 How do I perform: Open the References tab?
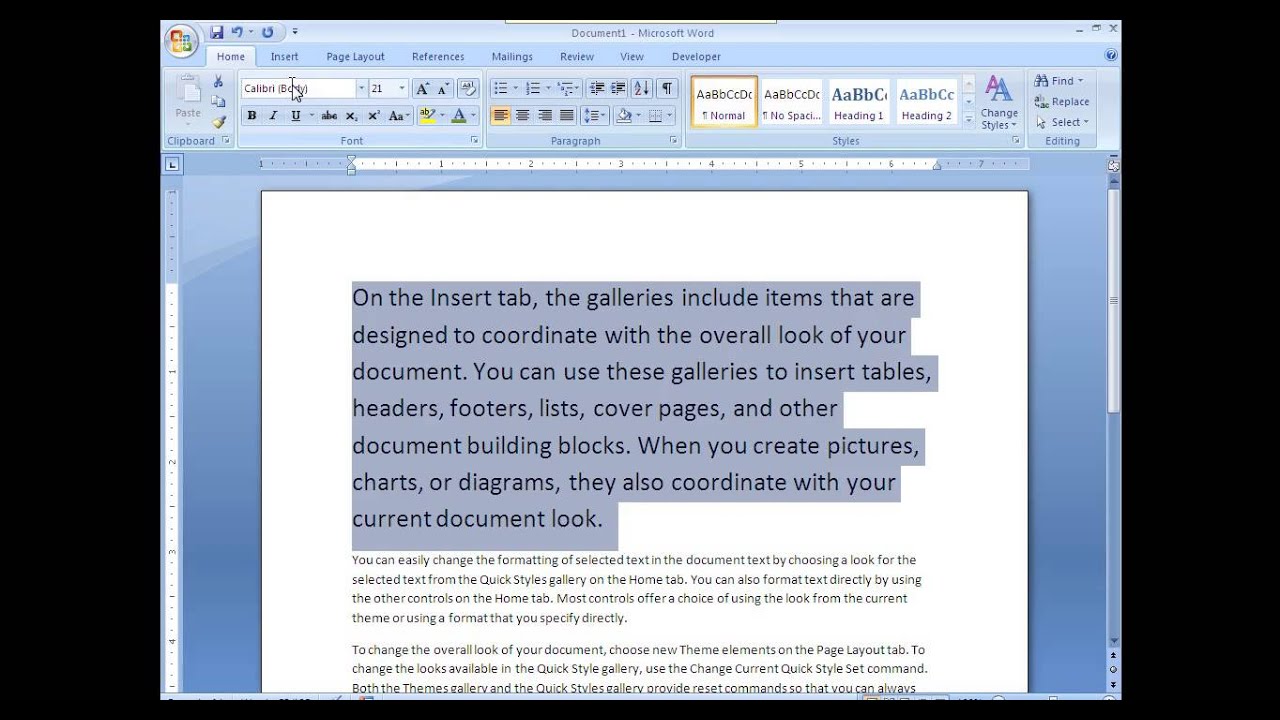pos(438,57)
